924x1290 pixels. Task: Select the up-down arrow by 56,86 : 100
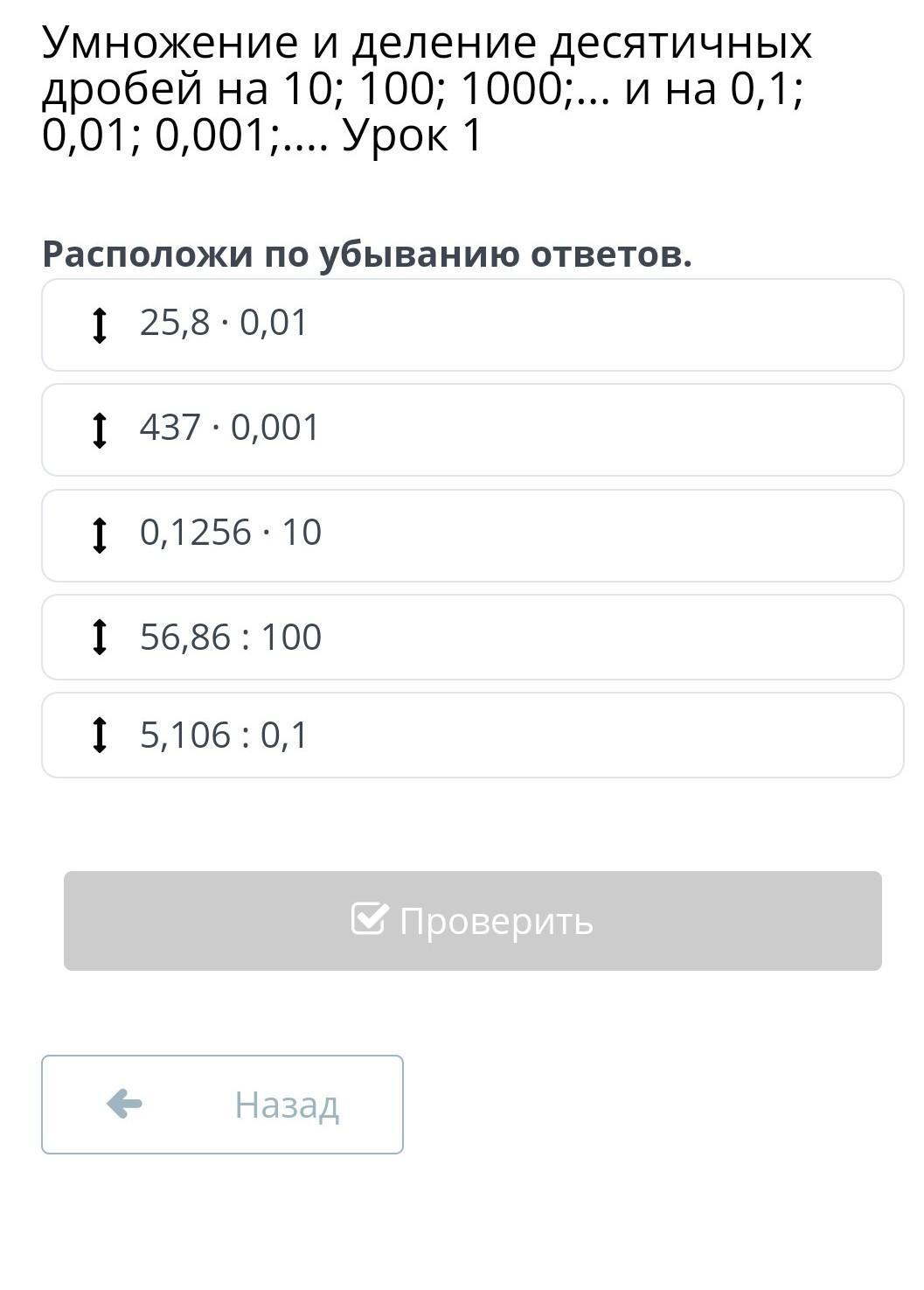pos(100,637)
